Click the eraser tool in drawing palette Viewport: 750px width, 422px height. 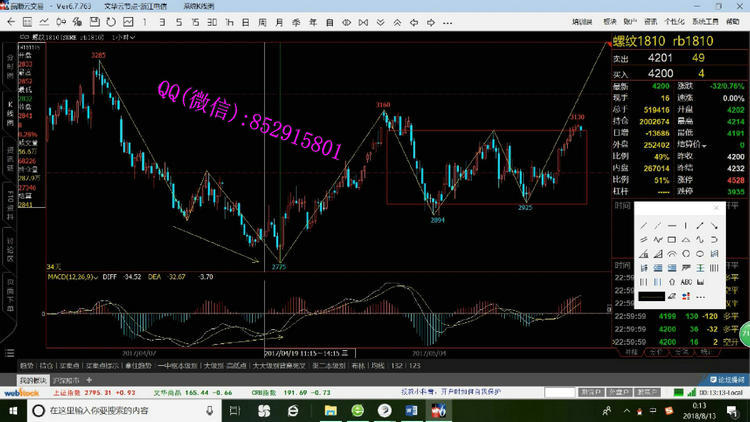pos(672,295)
